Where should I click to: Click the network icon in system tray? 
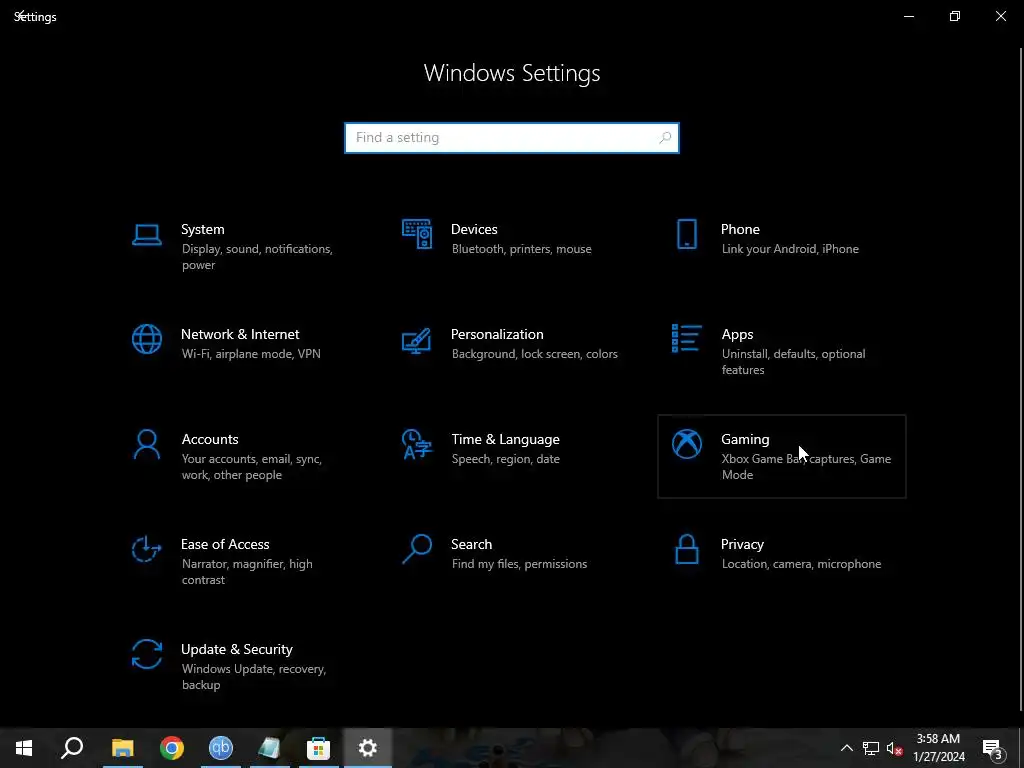tap(871, 748)
